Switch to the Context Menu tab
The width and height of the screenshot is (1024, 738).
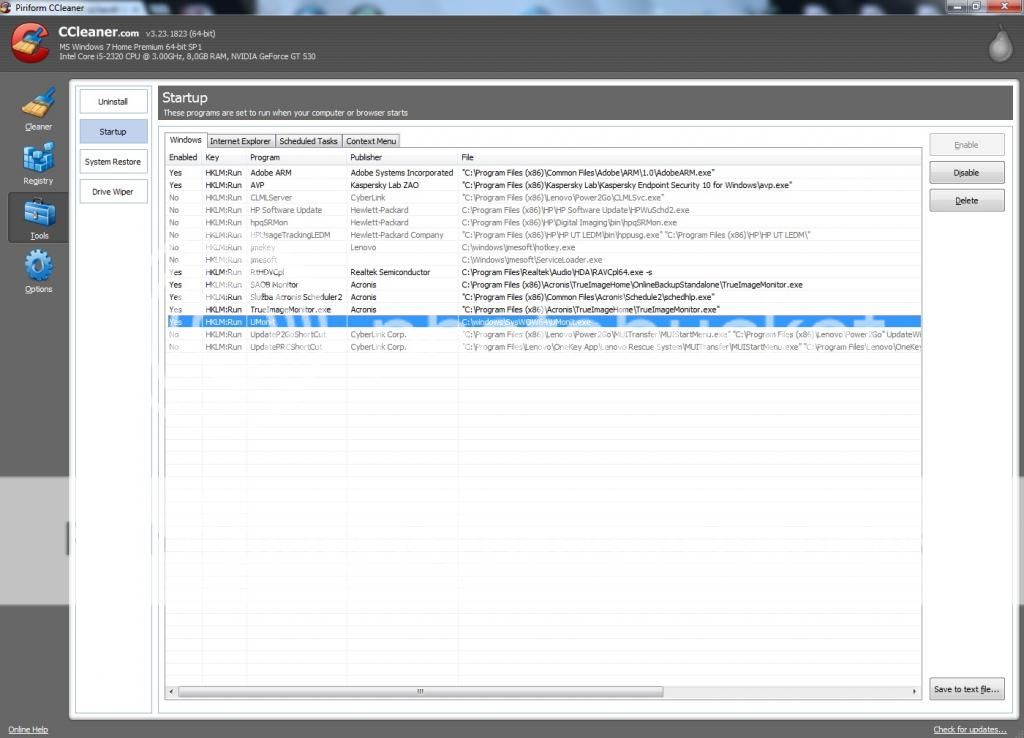[x=371, y=141]
